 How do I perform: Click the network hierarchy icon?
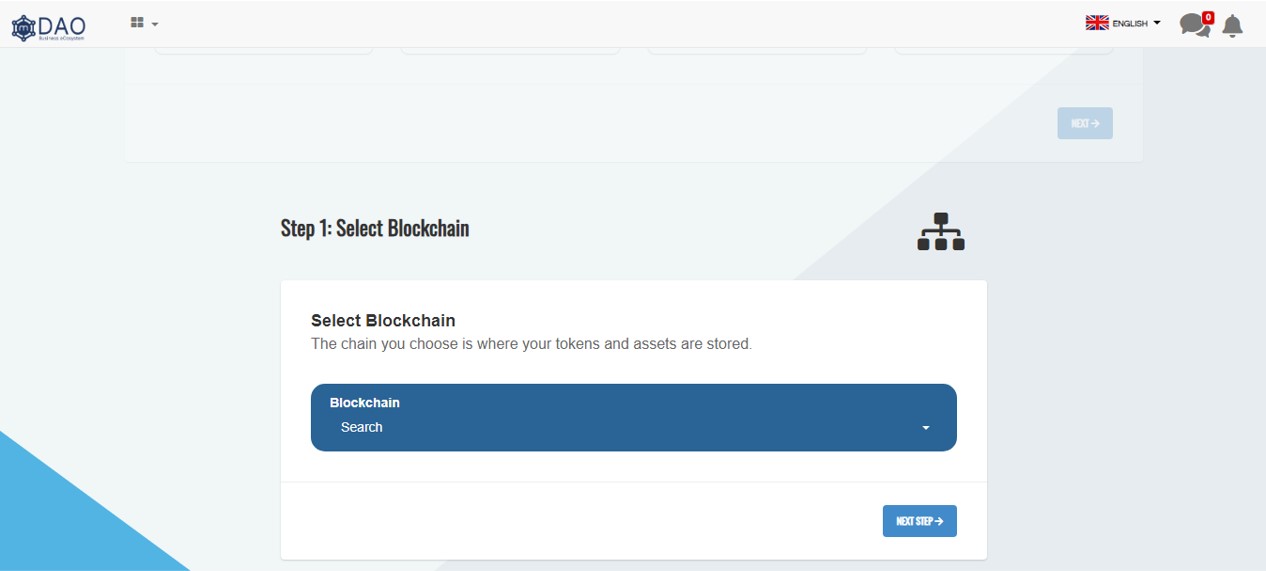[940, 232]
